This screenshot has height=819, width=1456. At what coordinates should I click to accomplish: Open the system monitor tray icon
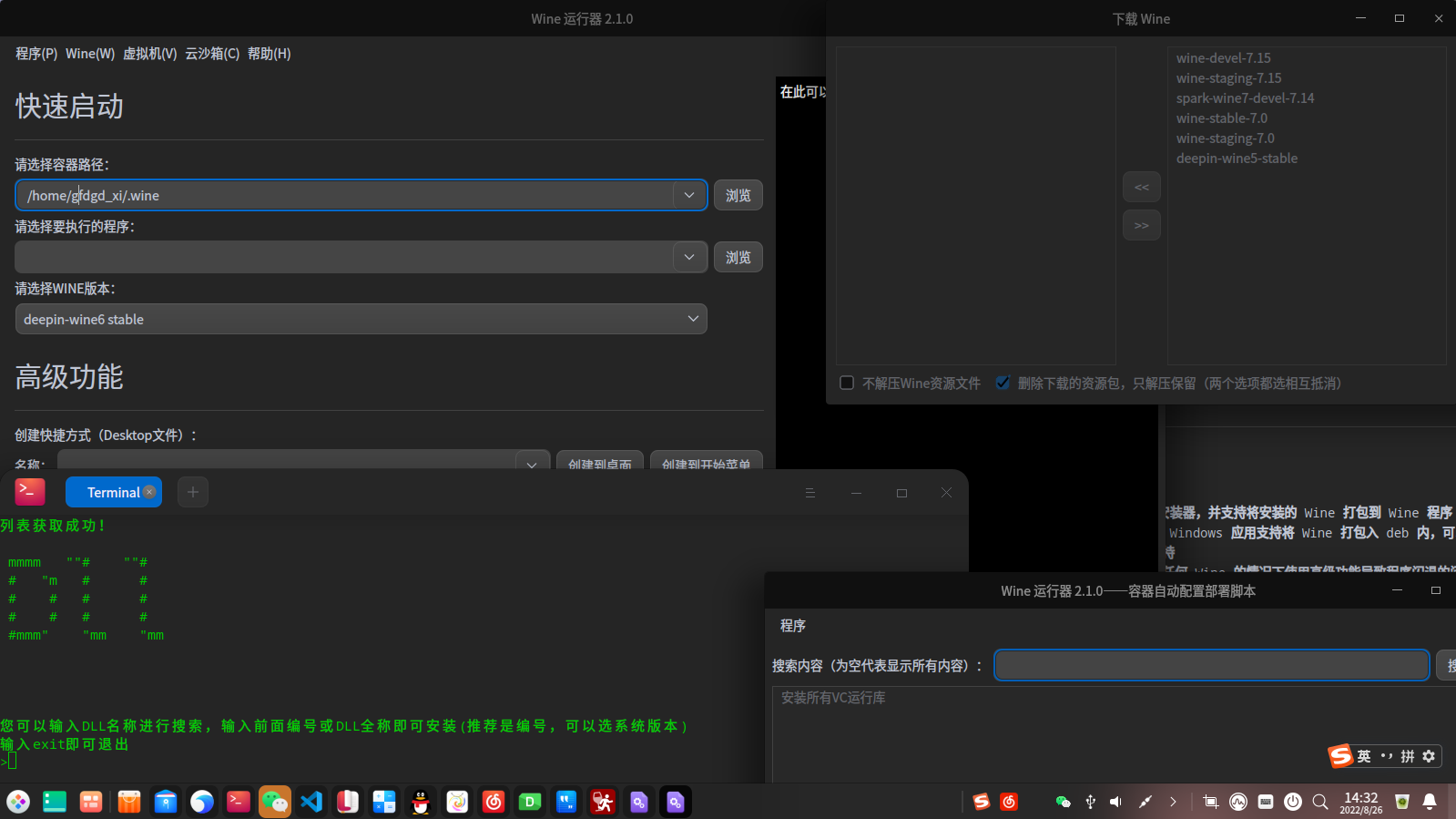1238,802
